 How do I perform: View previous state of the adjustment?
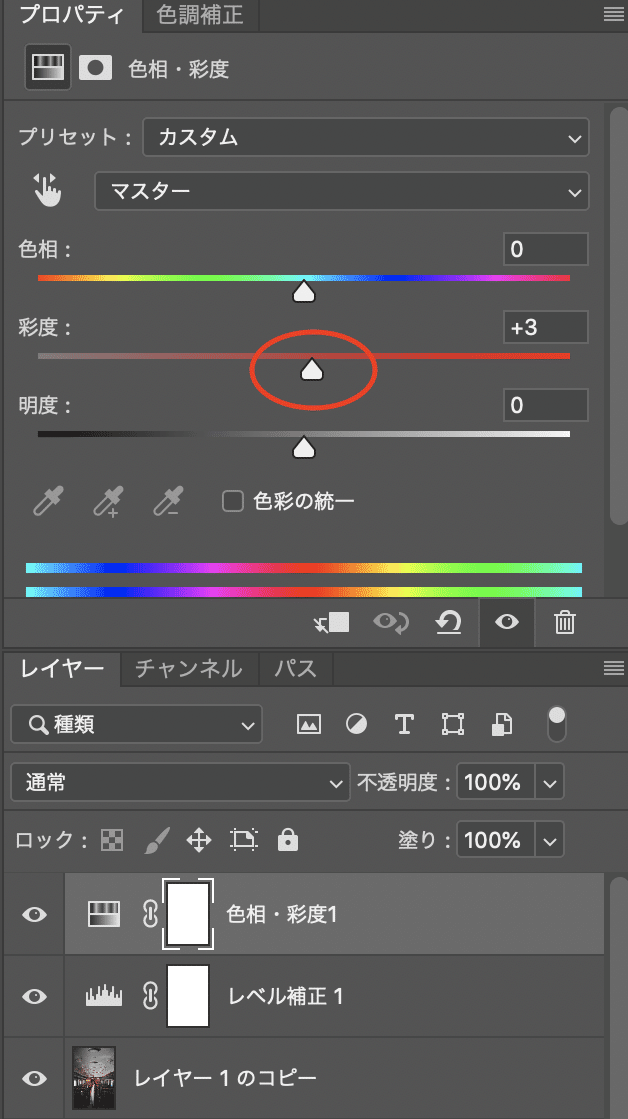click(x=391, y=622)
